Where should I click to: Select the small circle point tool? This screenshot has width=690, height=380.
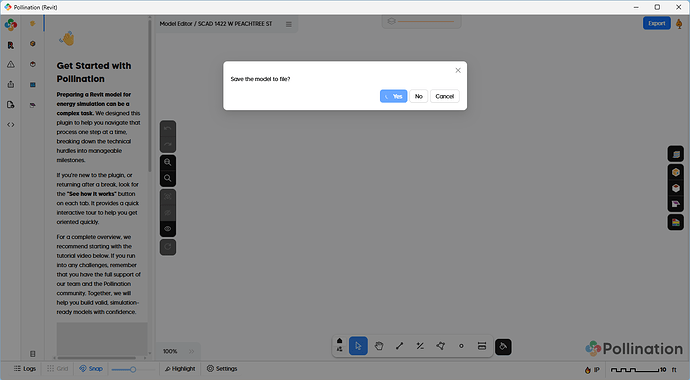461,346
